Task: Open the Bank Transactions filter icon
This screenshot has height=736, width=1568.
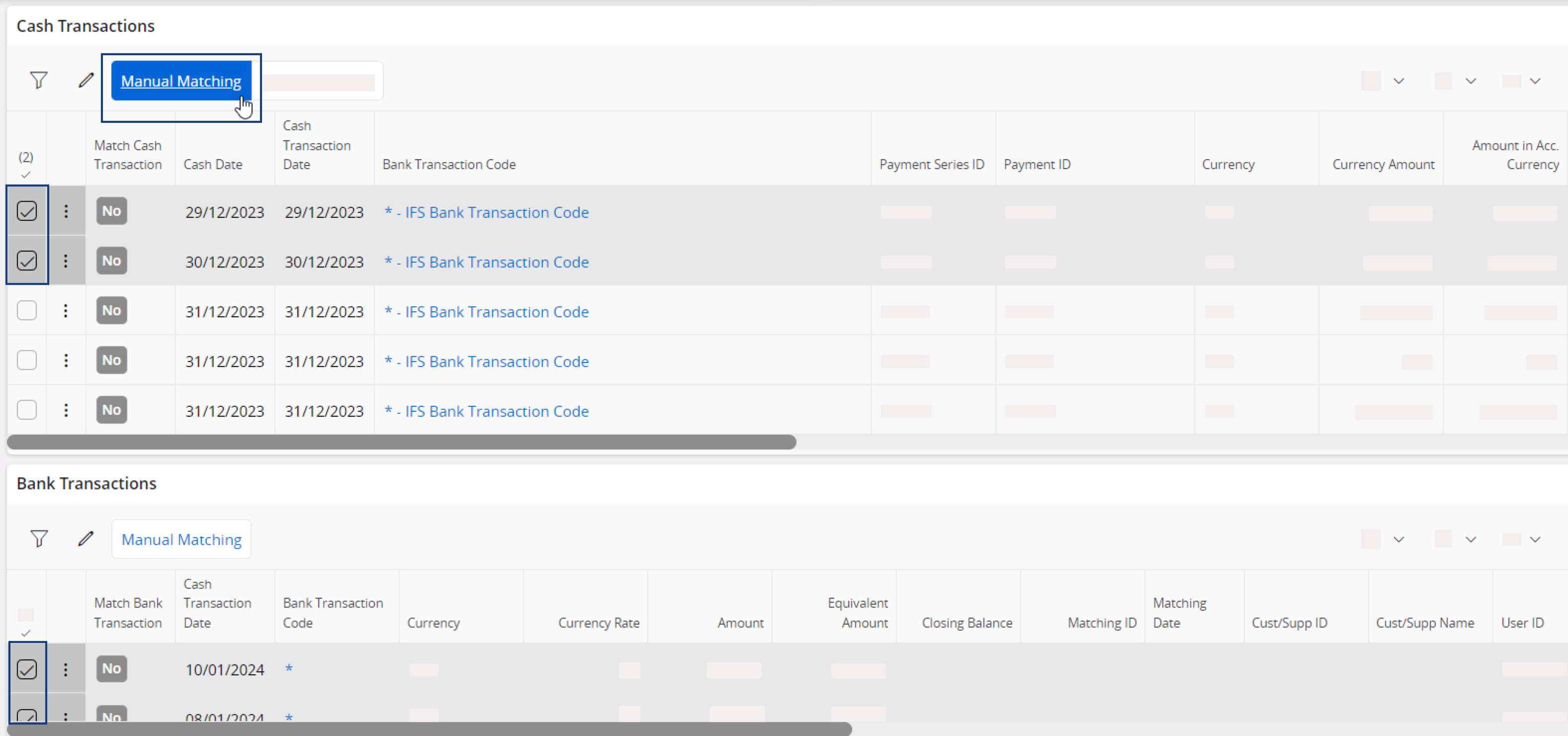Action: (x=38, y=539)
